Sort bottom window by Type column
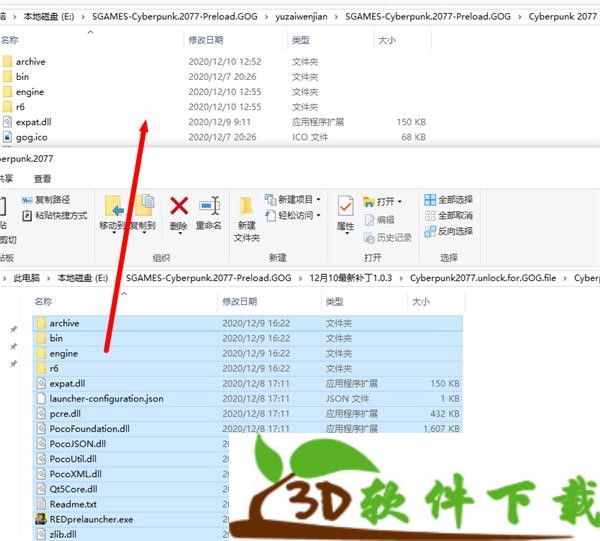600x541 pixels. coord(334,301)
